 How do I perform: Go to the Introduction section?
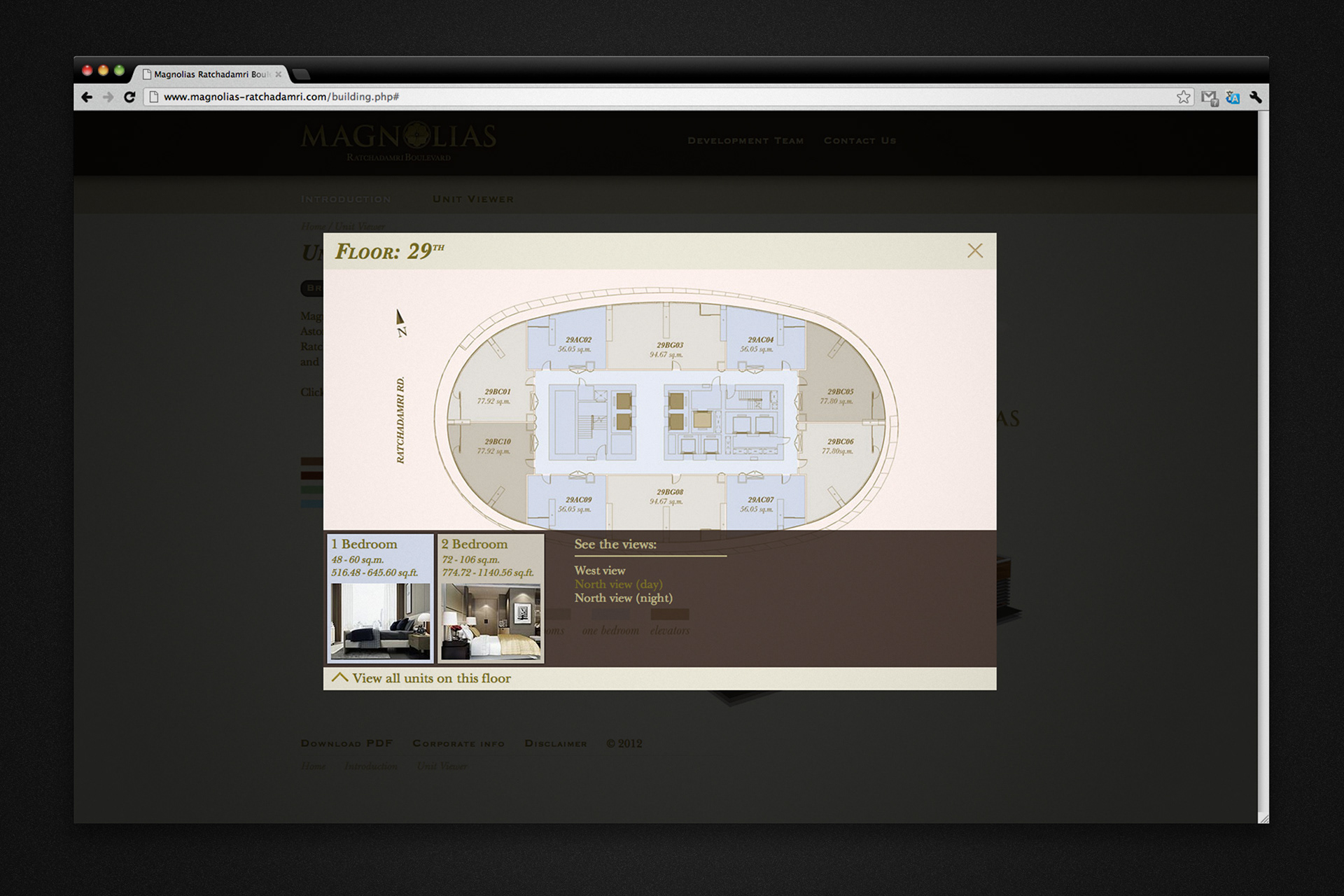tap(346, 199)
